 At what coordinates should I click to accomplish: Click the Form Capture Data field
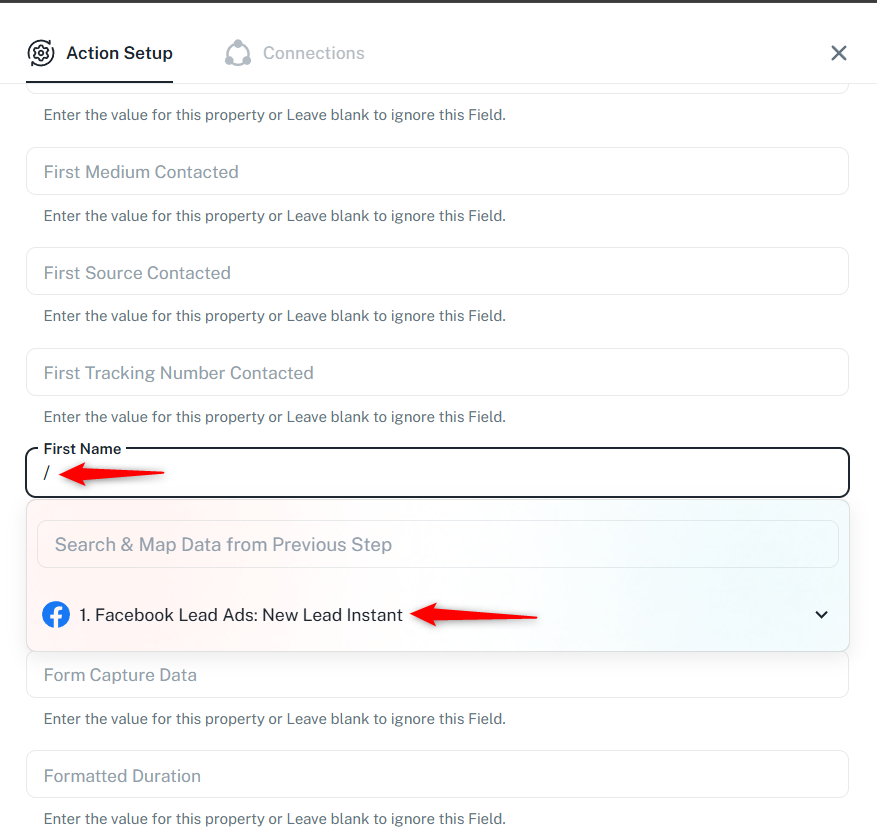(437, 675)
